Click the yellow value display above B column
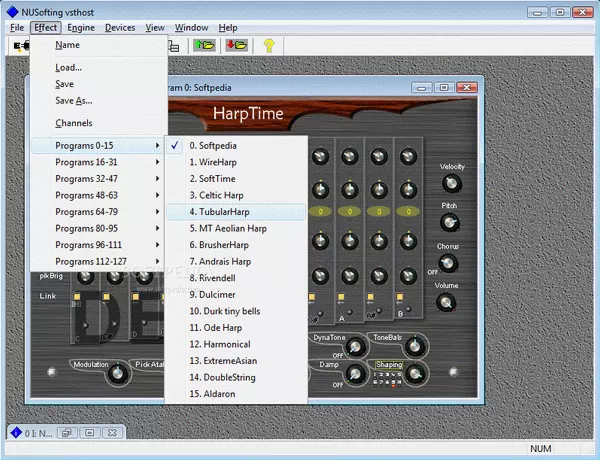The image size is (600, 460). click(x=407, y=212)
